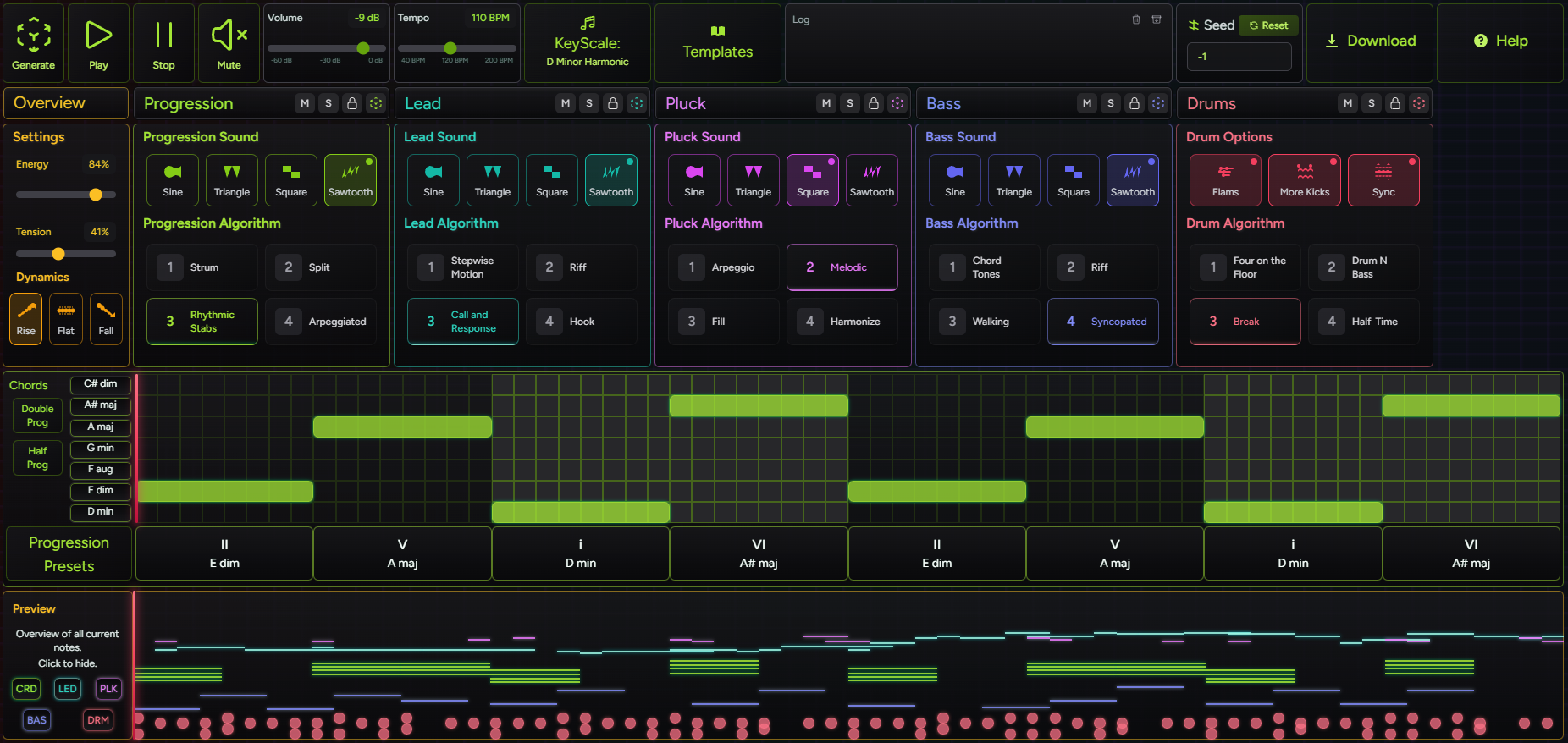1568x743 pixels.
Task: Open the Lead track tab
Action: pyautogui.click(x=422, y=104)
